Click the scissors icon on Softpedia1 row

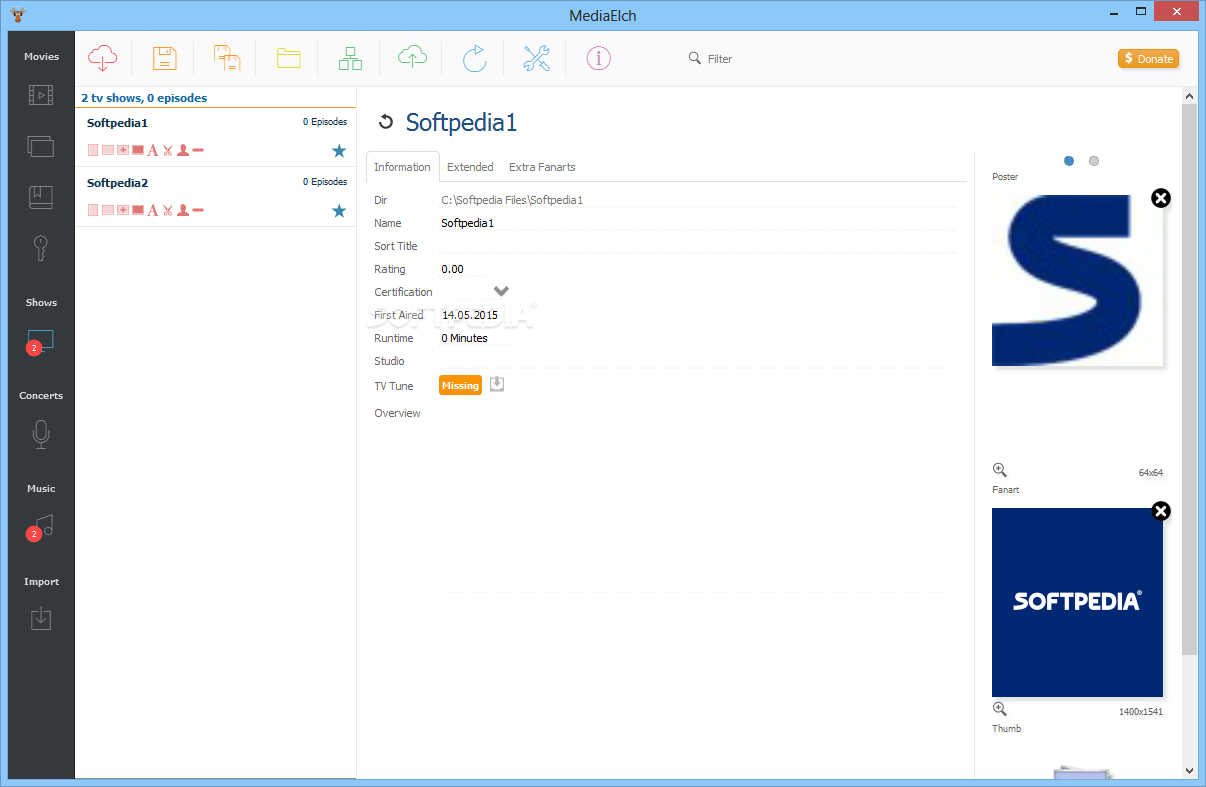tap(168, 151)
